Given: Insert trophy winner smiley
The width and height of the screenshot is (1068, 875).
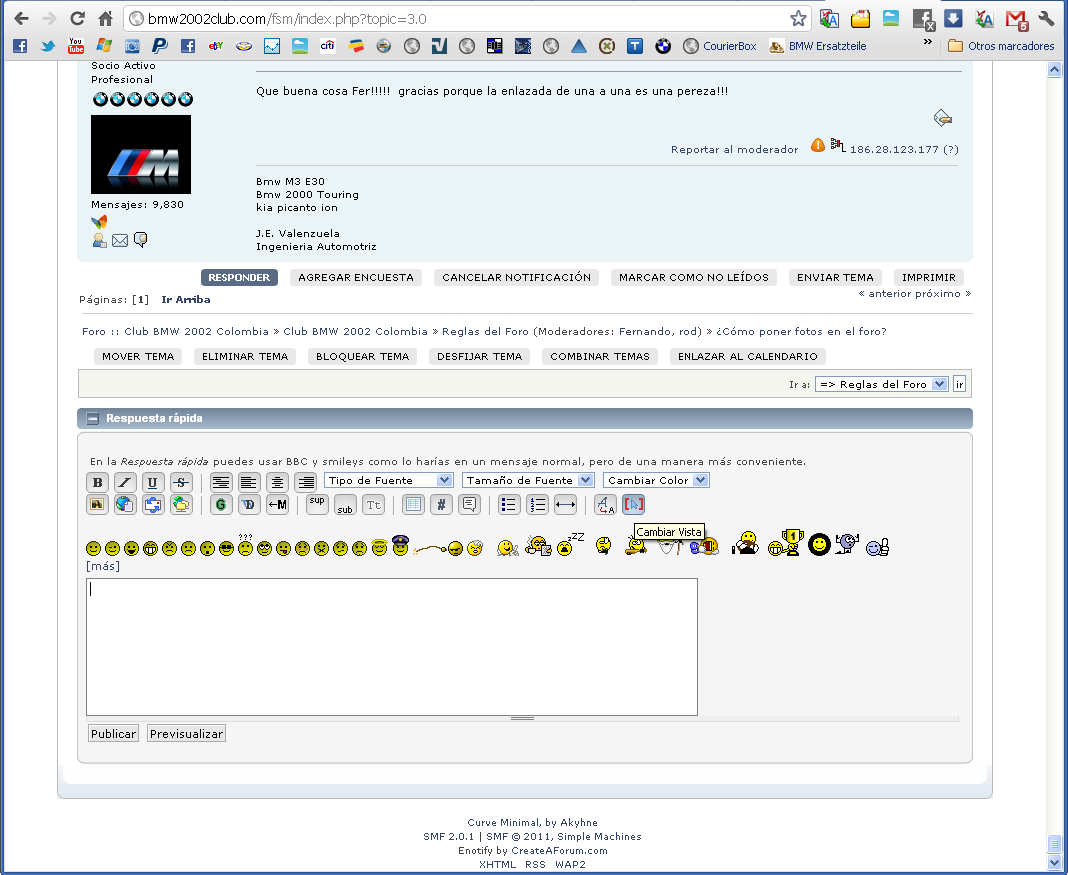Looking at the screenshot, I should [785, 543].
